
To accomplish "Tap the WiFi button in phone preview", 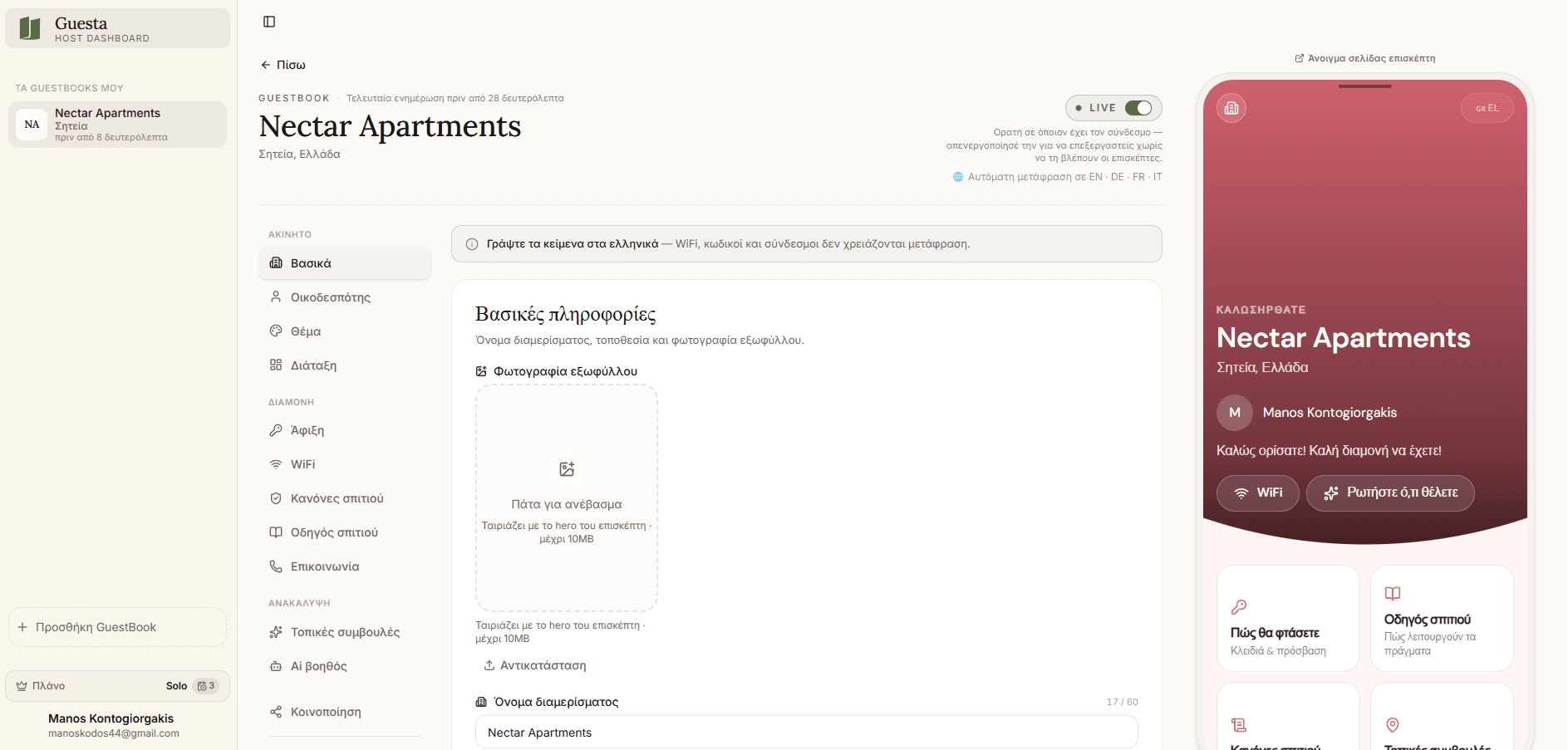I will pos(1258,493).
